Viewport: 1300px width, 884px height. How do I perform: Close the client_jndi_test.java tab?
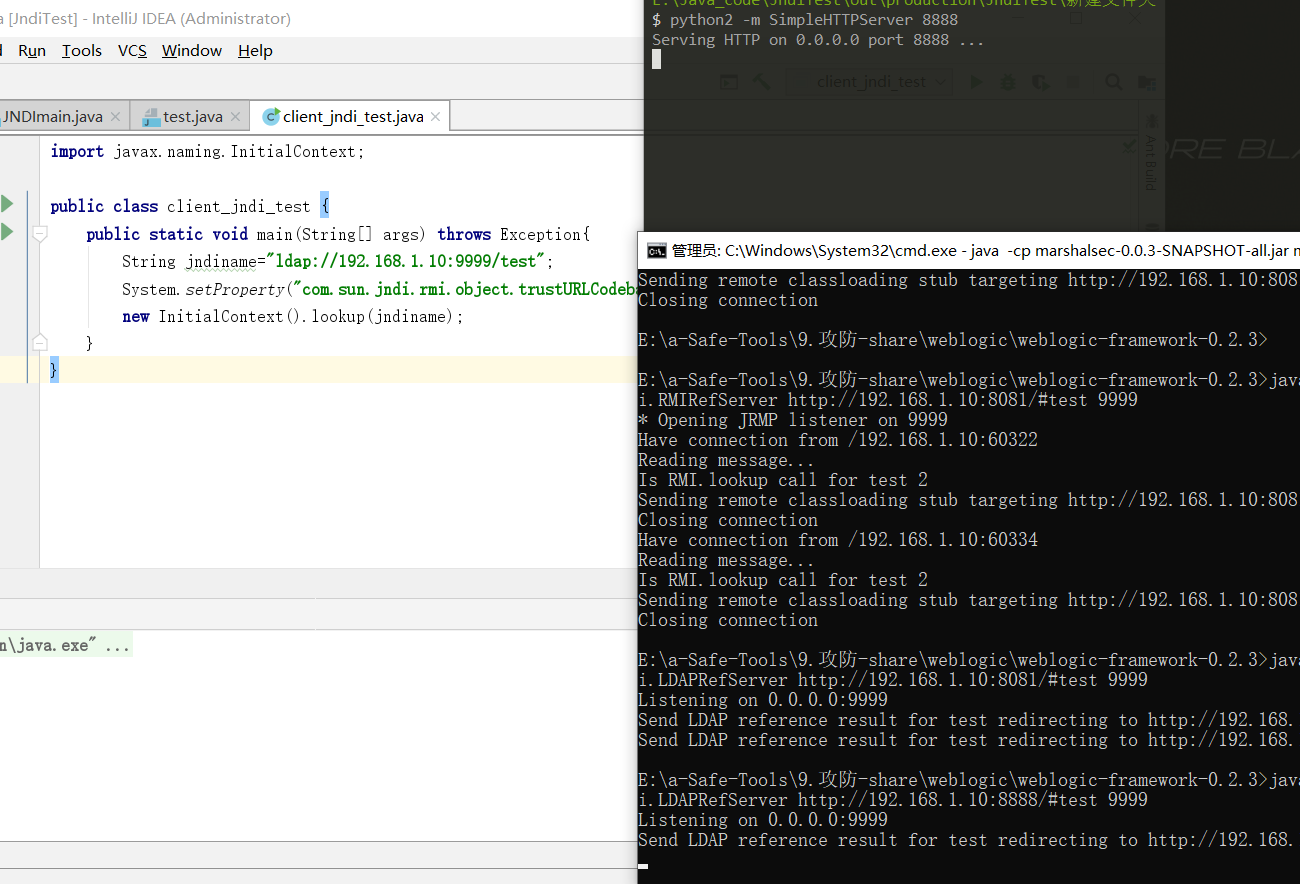[436, 117]
